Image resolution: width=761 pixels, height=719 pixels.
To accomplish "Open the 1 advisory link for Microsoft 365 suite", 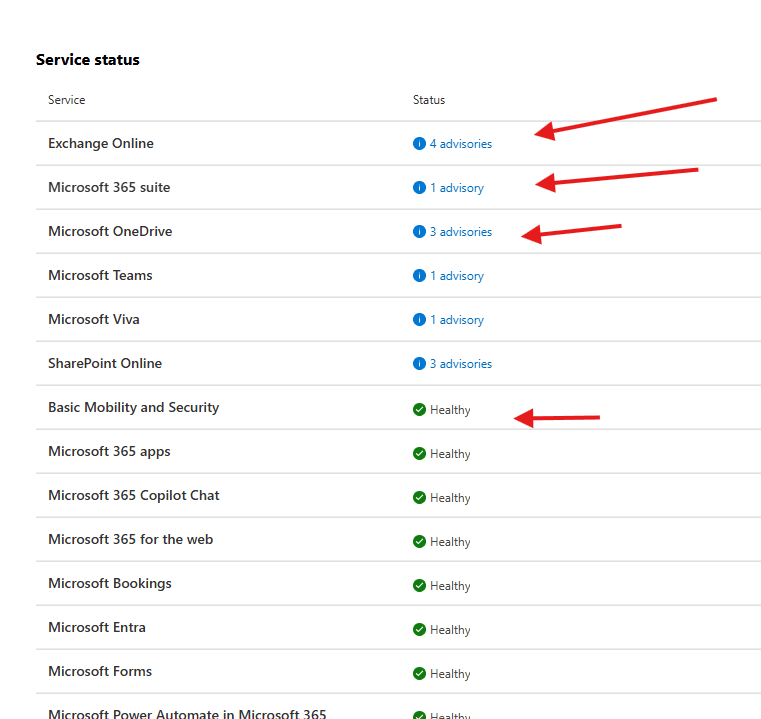I will pos(456,188).
